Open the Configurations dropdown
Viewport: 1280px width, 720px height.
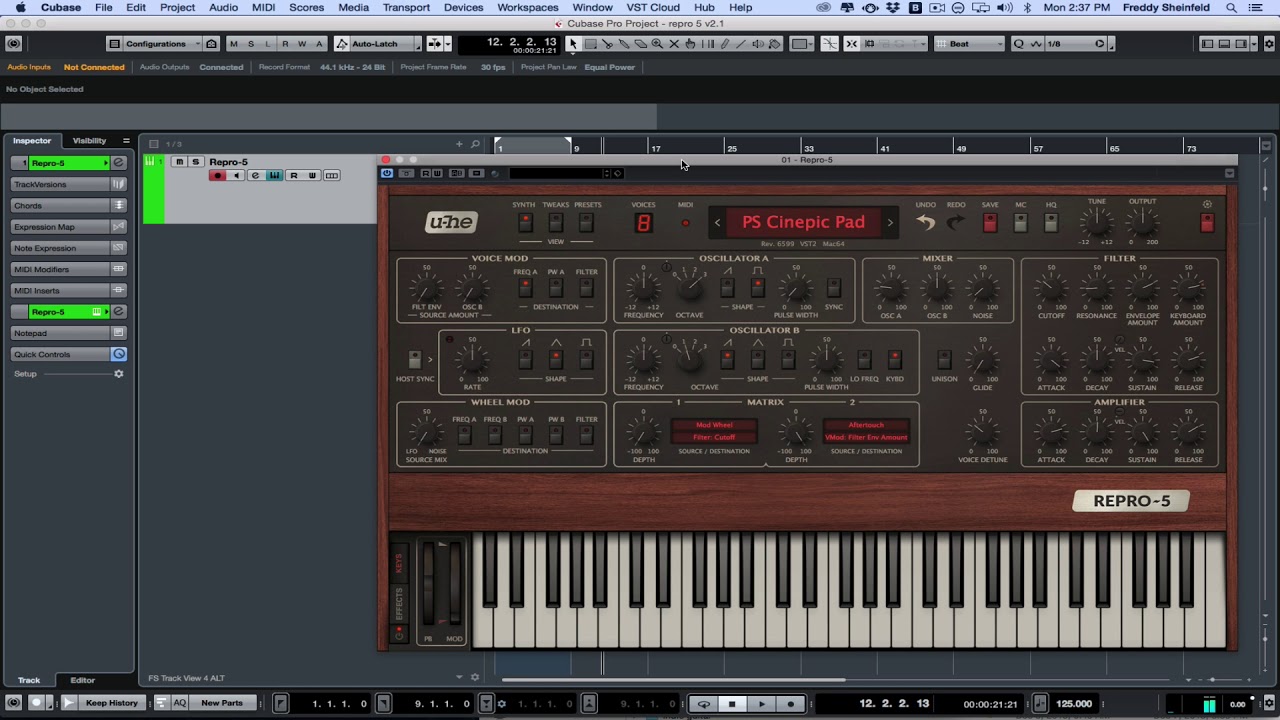(156, 44)
